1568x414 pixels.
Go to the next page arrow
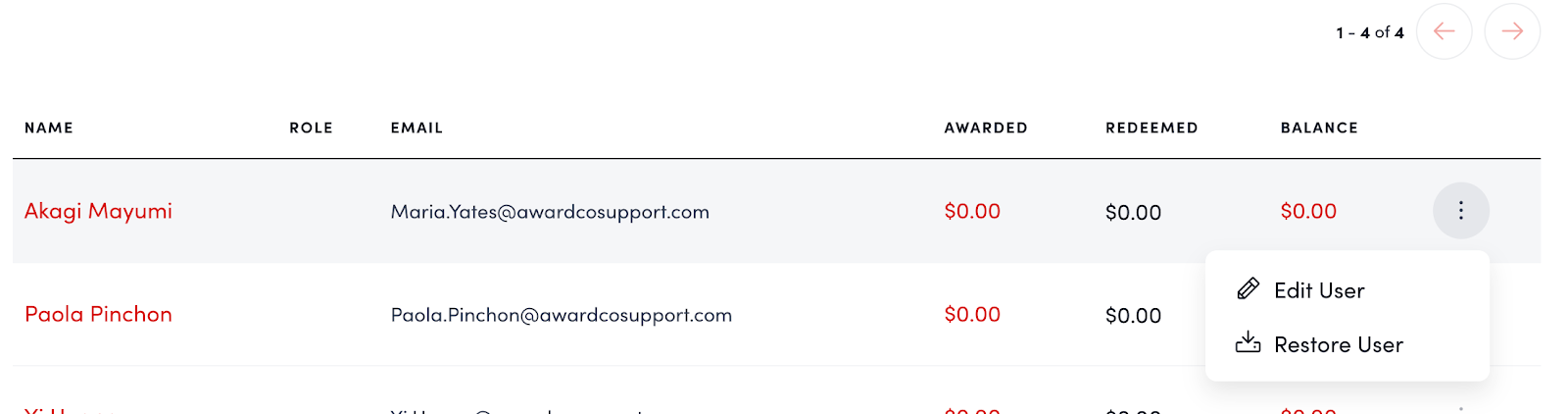coord(1512,31)
